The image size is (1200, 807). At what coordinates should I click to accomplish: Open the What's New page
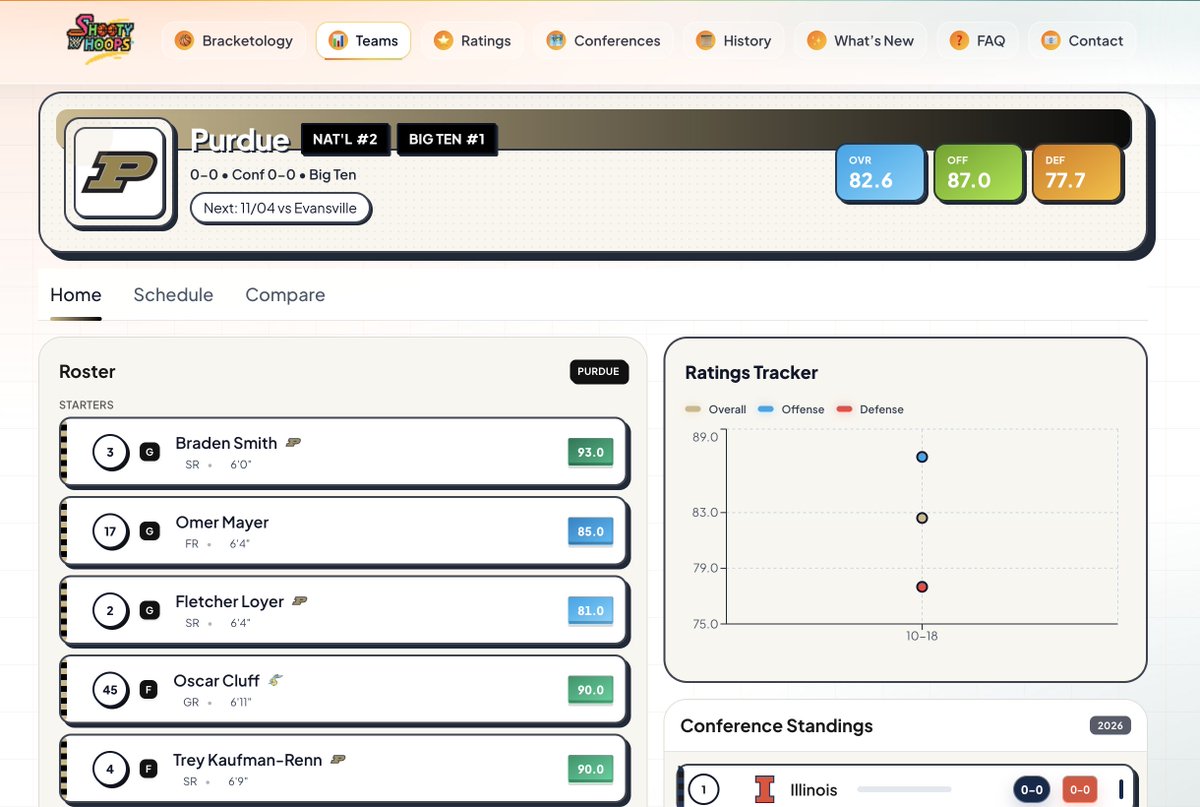(x=860, y=41)
